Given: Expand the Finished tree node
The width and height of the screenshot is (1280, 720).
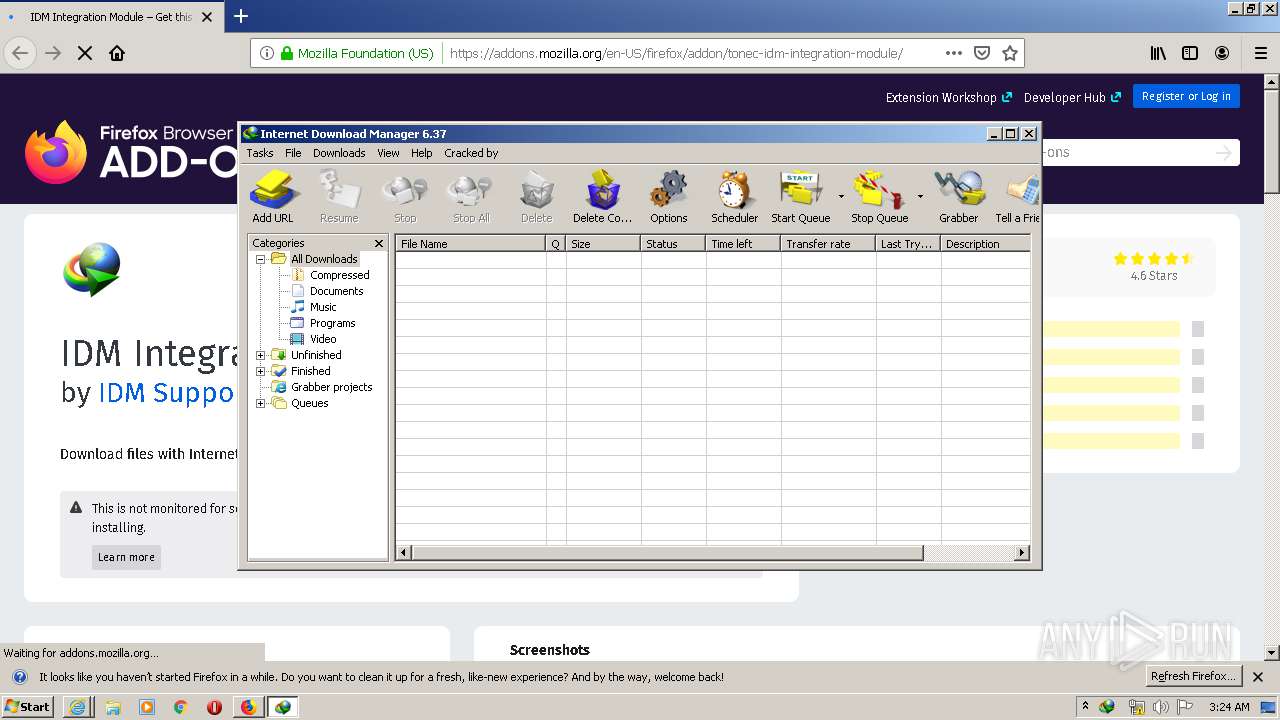Looking at the screenshot, I should [261, 371].
